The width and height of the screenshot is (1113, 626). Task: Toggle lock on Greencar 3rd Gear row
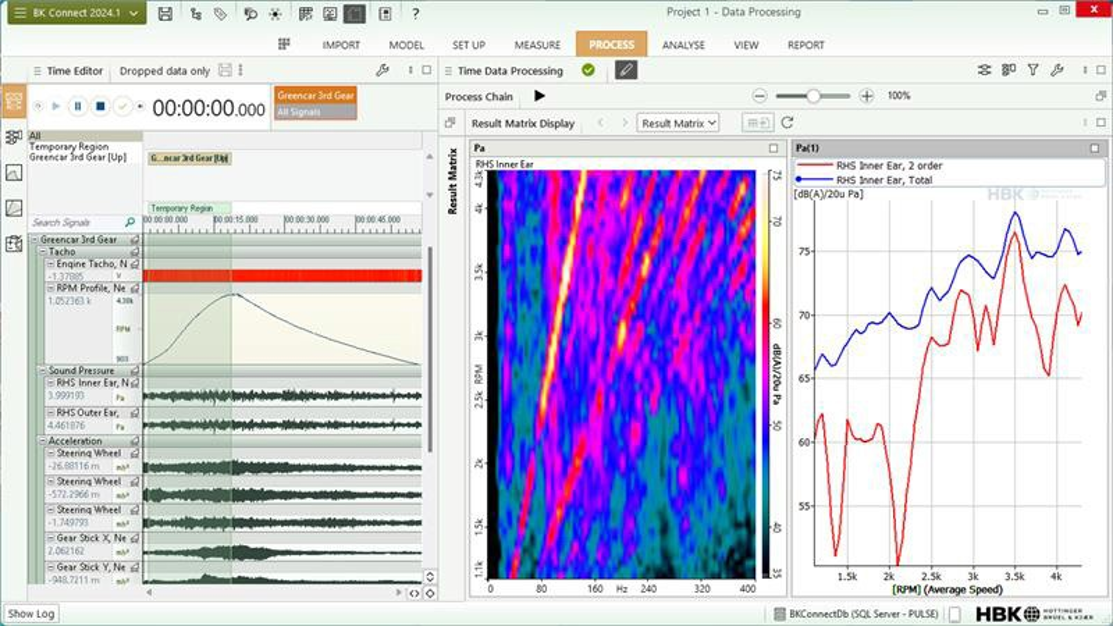coord(134,240)
